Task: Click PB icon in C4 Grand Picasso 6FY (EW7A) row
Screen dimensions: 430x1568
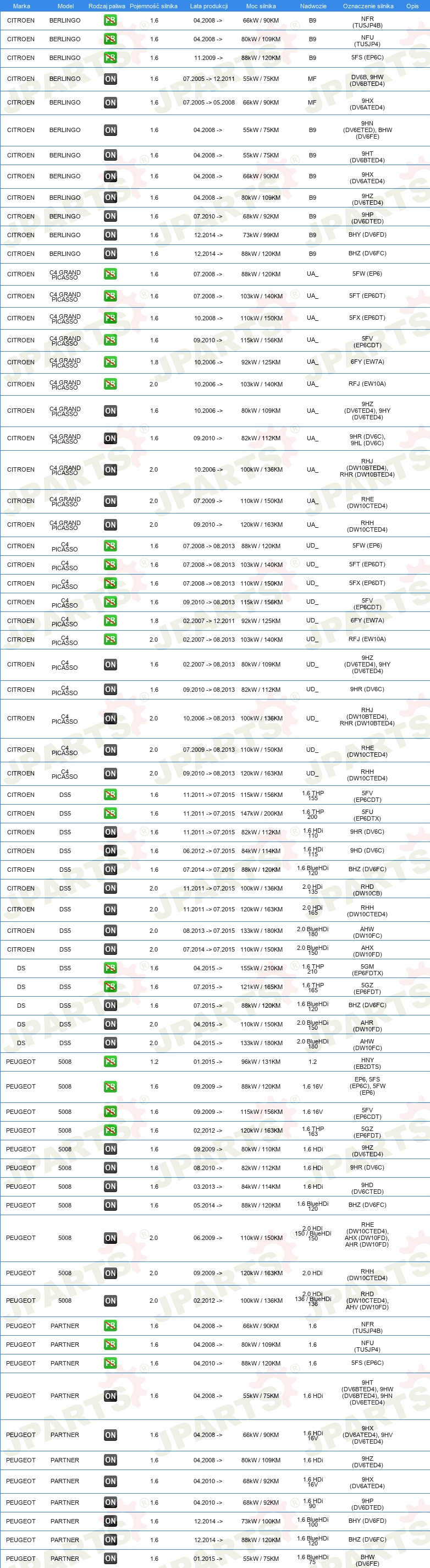Action: [110, 362]
